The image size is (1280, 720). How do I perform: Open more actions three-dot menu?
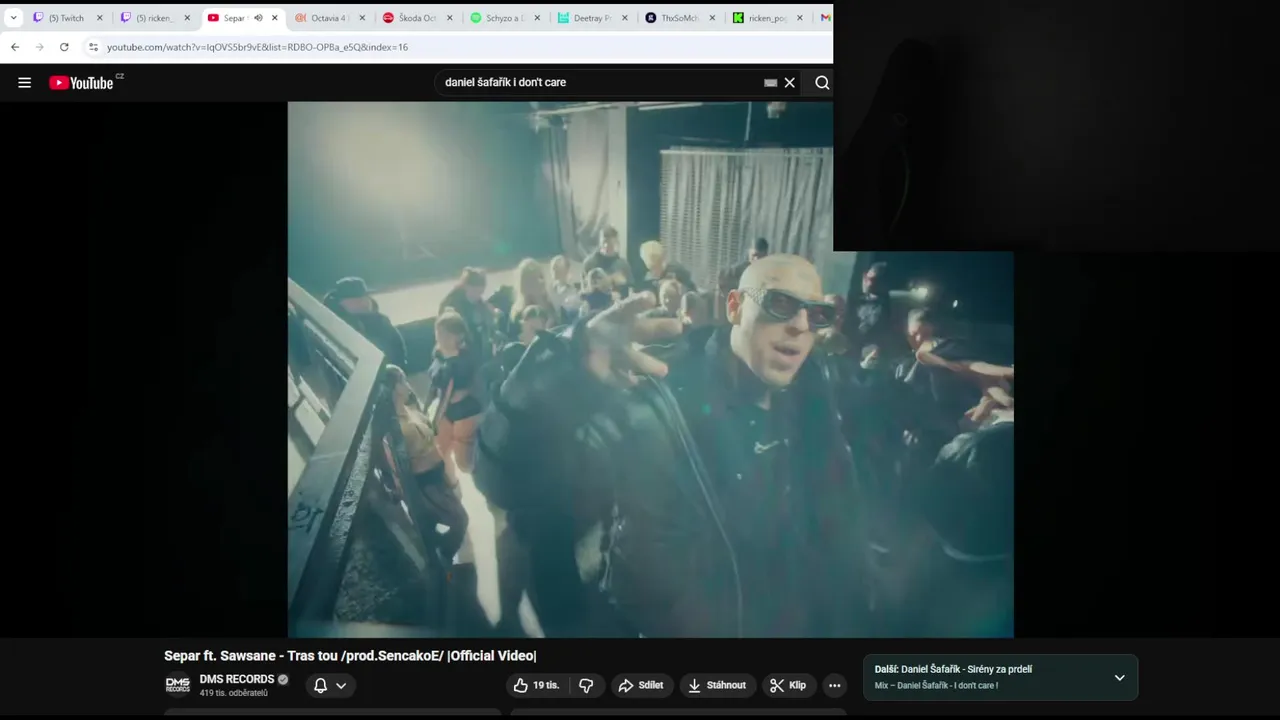point(835,685)
